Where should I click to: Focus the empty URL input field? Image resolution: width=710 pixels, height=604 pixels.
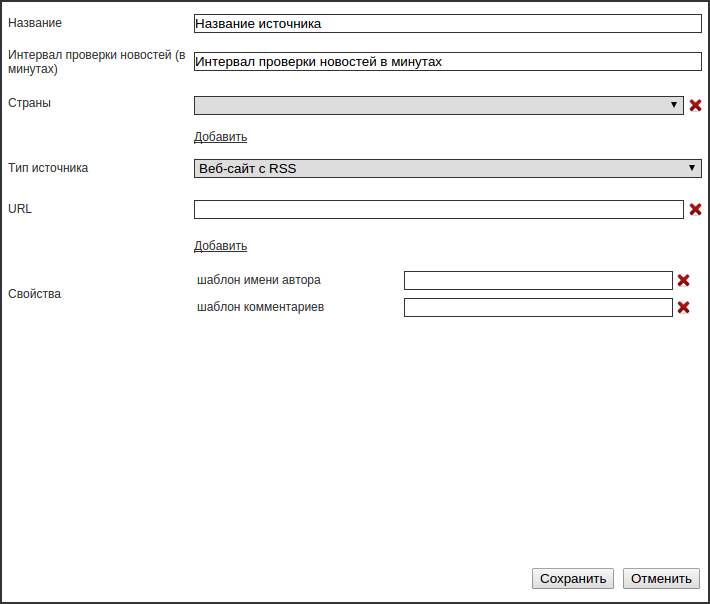(x=438, y=210)
